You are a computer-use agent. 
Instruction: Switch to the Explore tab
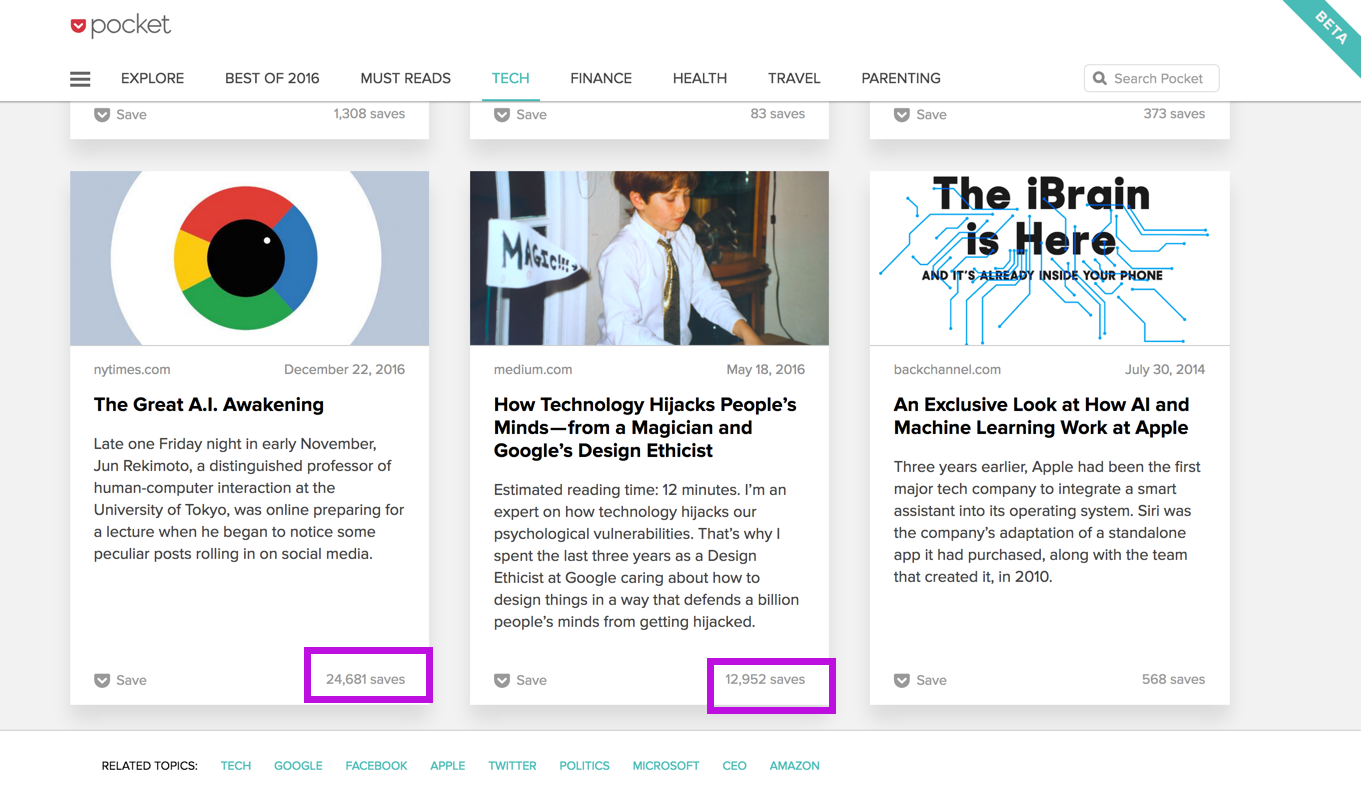point(153,78)
